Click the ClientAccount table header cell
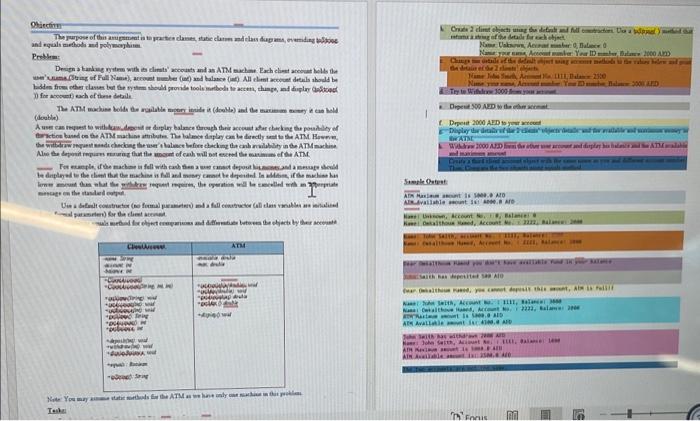Viewport: 700px width, 421px height. click(146, 248)
